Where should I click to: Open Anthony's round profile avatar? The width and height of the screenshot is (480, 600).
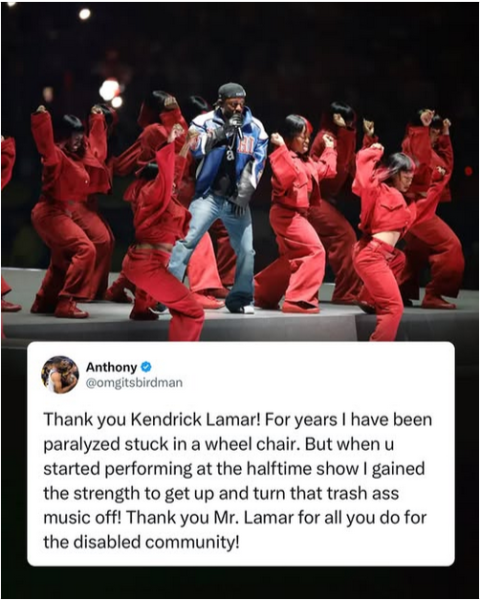pyautogui.click(x=60, y=375)
